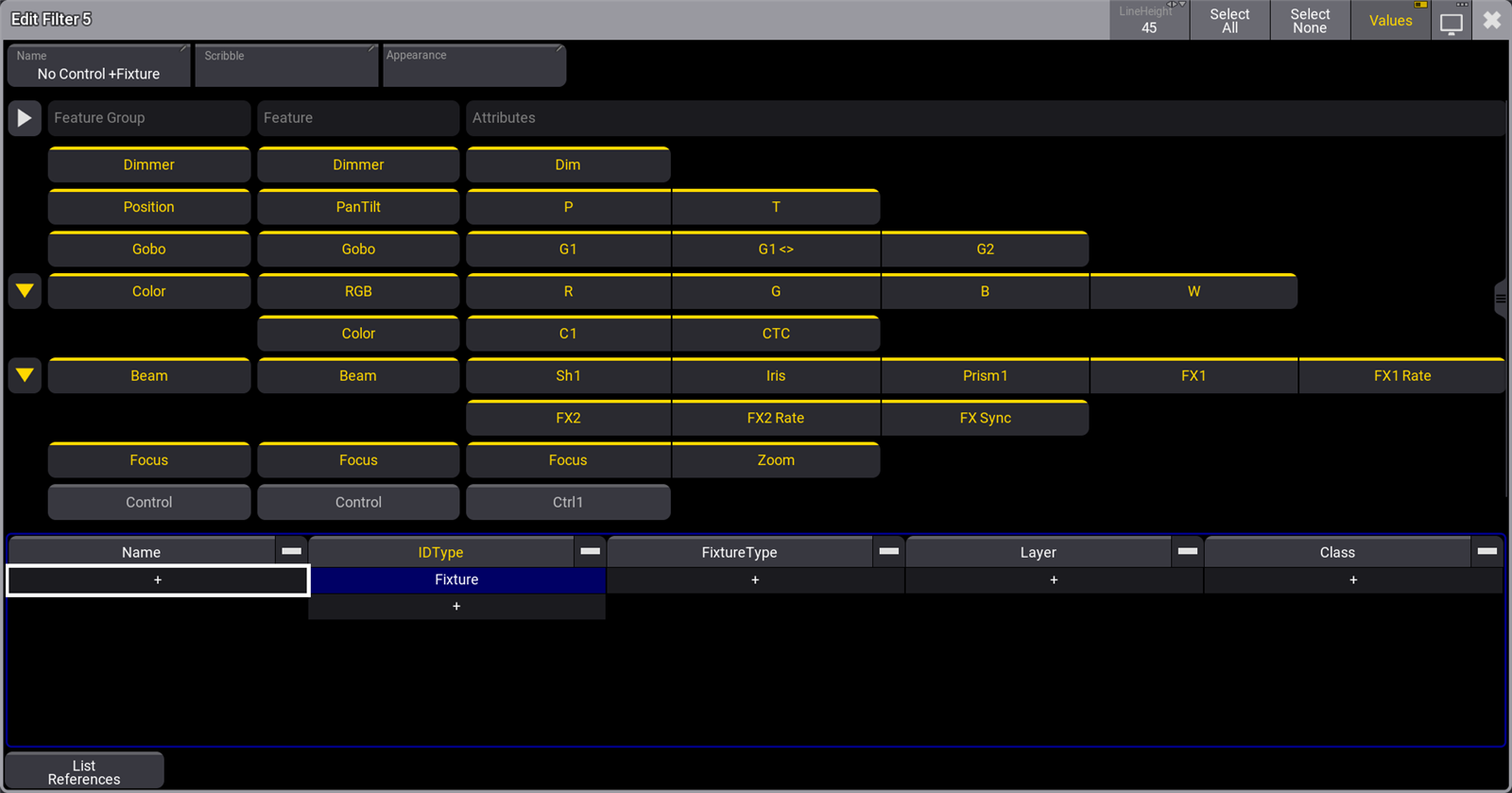Click the Class column header
The image size is (1512, 793).
1337,552
